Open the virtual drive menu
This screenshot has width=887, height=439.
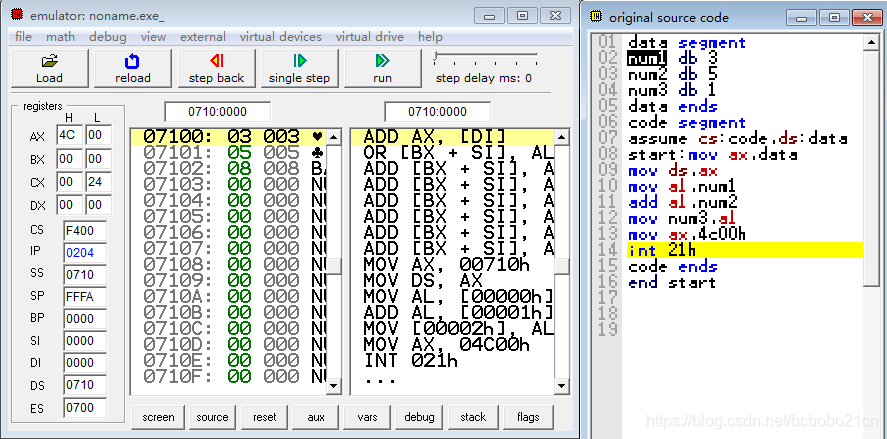pyautogui.click(x=370, y=37)
